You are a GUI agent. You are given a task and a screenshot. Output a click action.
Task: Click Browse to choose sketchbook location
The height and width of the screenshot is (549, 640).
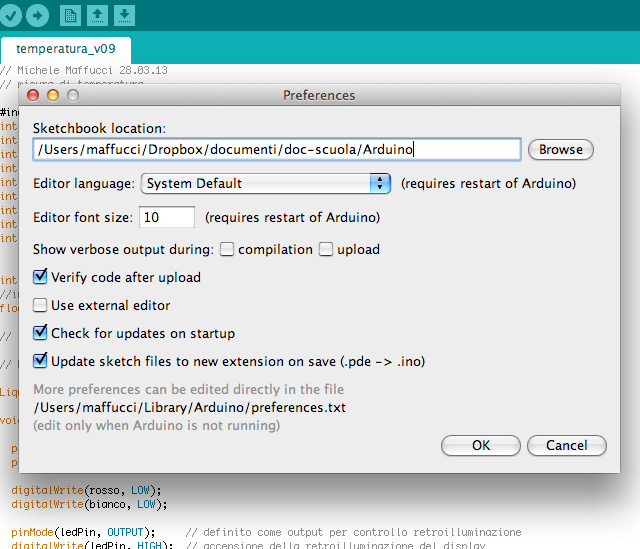(560, 150)
